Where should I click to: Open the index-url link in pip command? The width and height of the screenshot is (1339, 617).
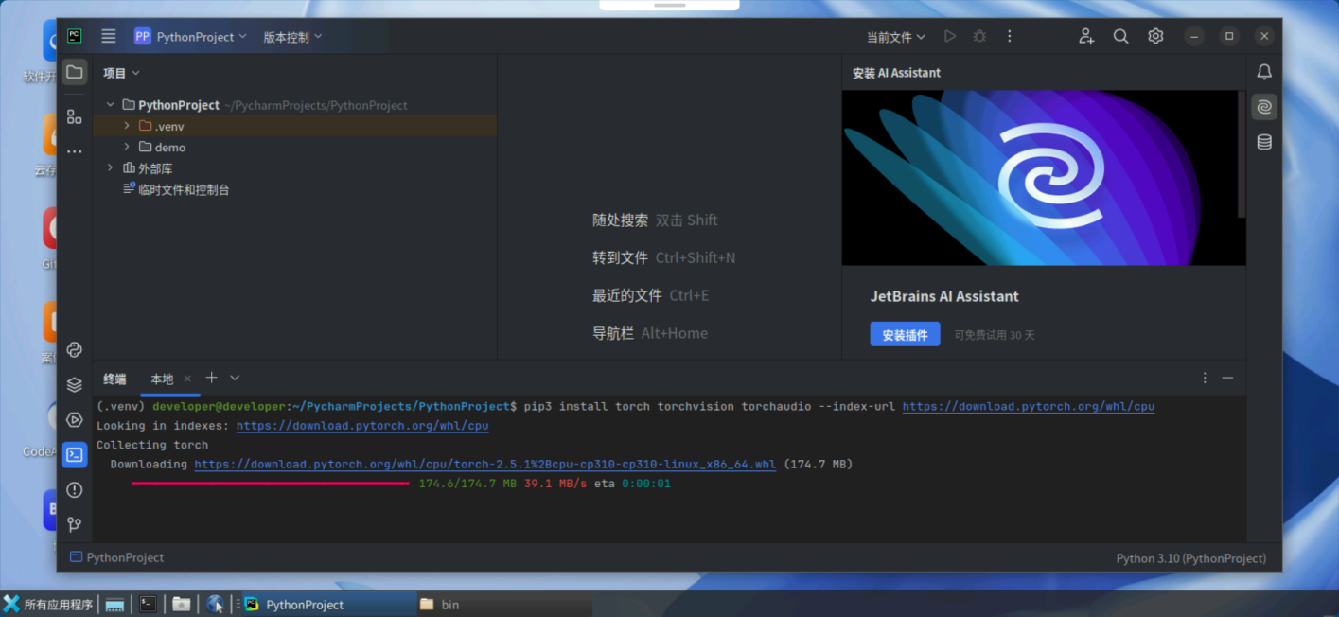pos(1028,407)
